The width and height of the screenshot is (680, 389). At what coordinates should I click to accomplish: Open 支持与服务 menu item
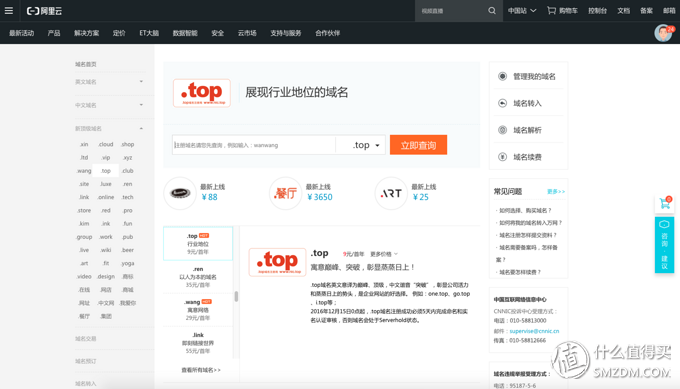point(285,33)
